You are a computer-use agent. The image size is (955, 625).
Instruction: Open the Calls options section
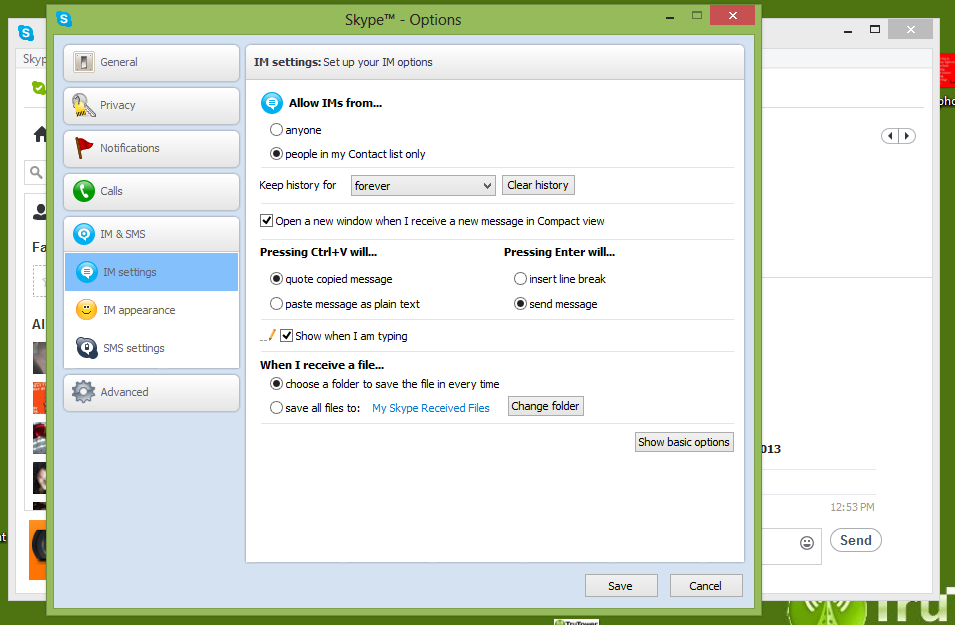click(x=151, y=191)
